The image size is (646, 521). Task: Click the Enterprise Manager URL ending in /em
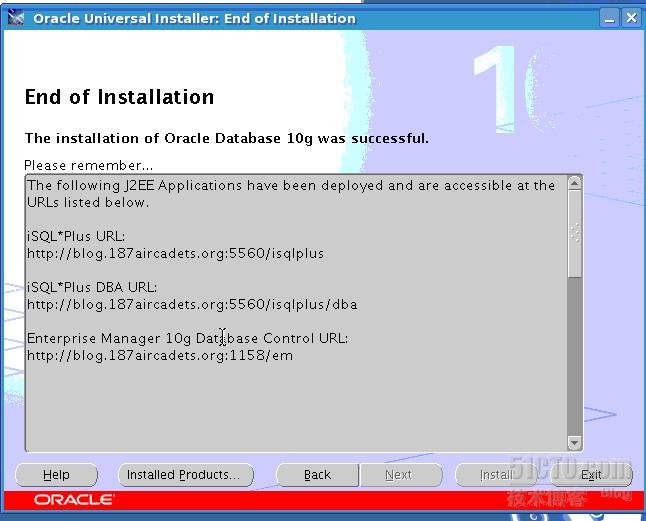click(x=160, y=355)
